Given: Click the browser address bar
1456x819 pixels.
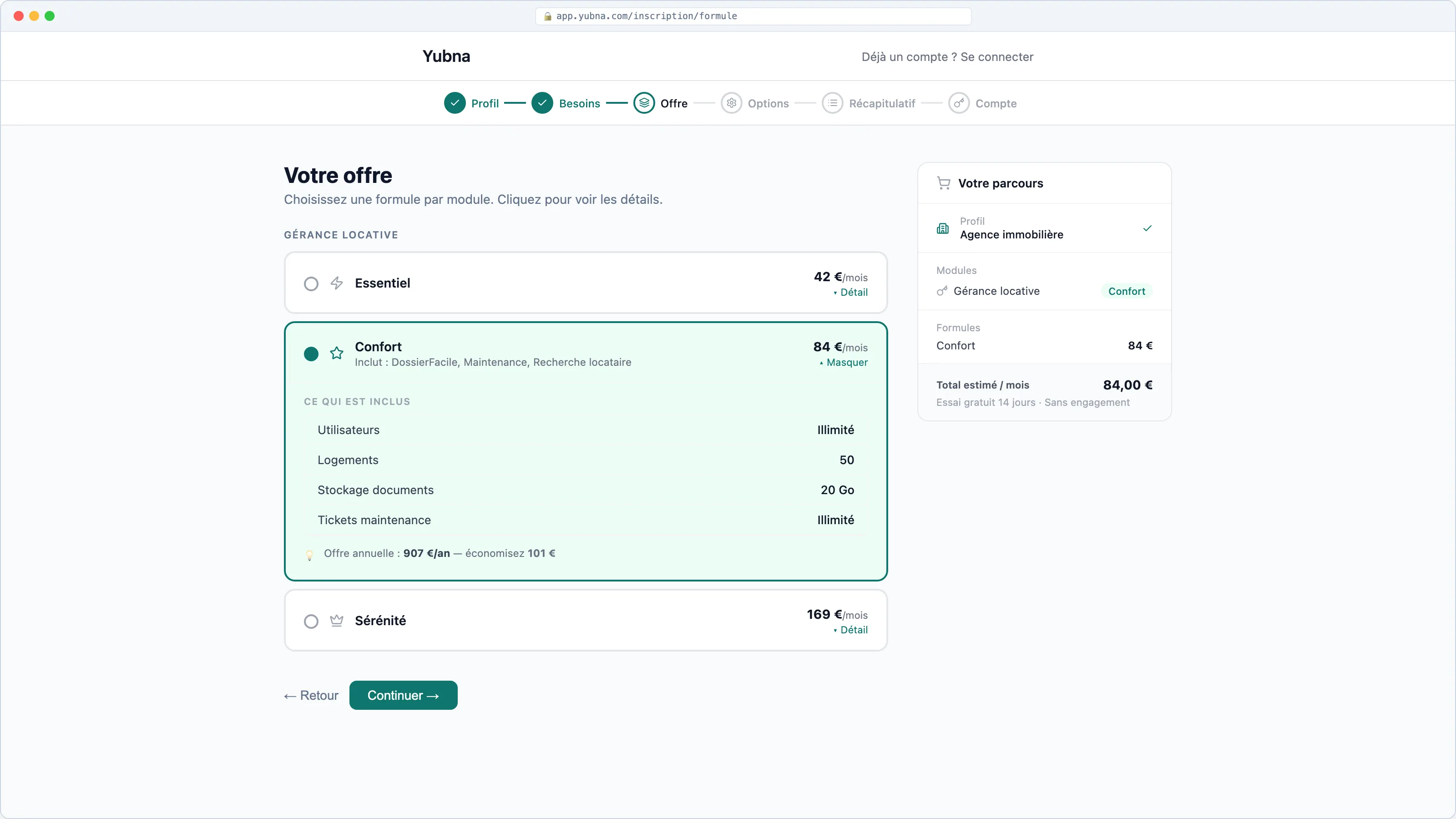Looking at the screenshot, I should click(753, 16).
